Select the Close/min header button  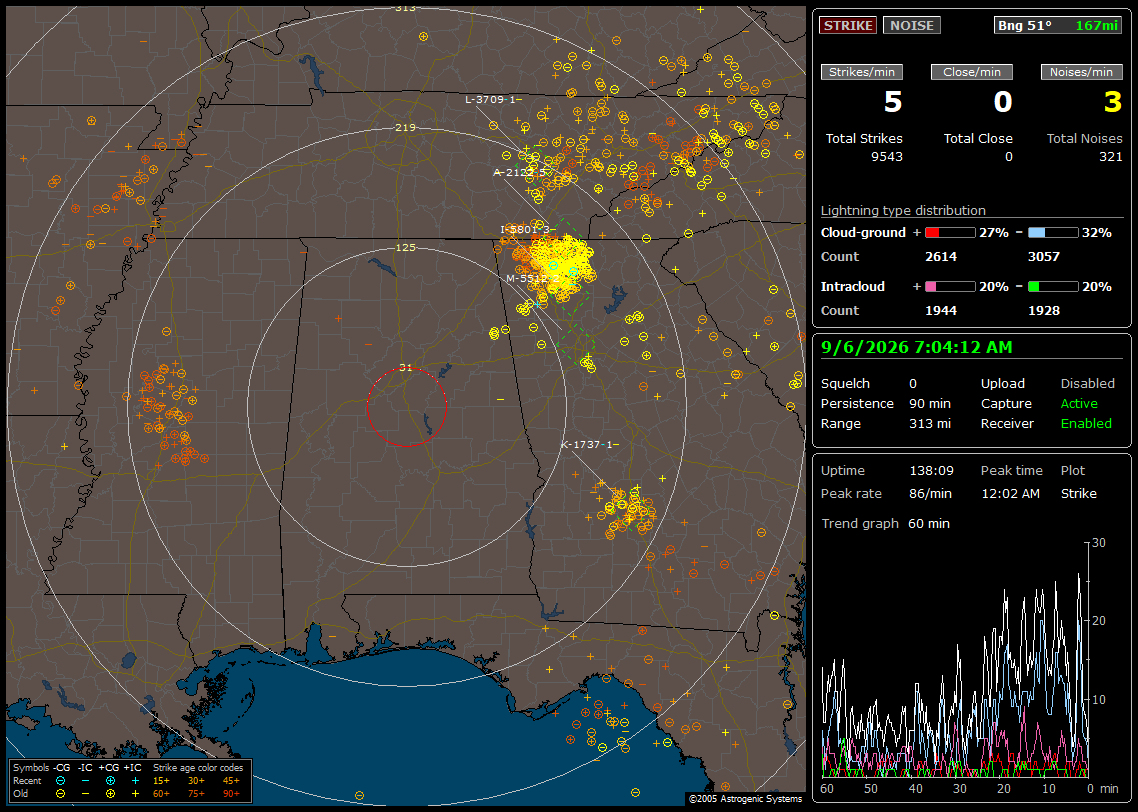[972, 72]
